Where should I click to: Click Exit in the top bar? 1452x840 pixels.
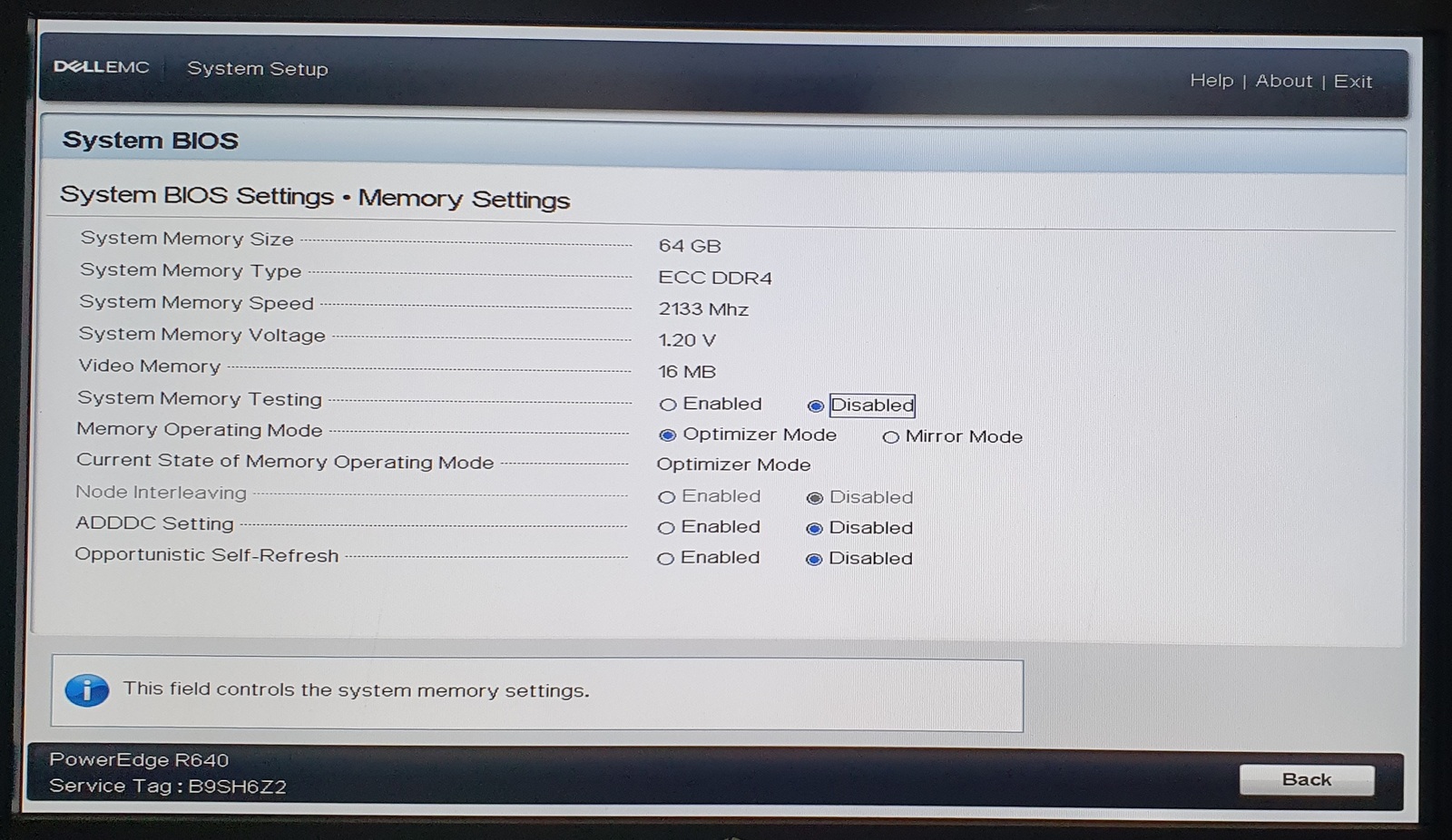(x=1352, y=82)
